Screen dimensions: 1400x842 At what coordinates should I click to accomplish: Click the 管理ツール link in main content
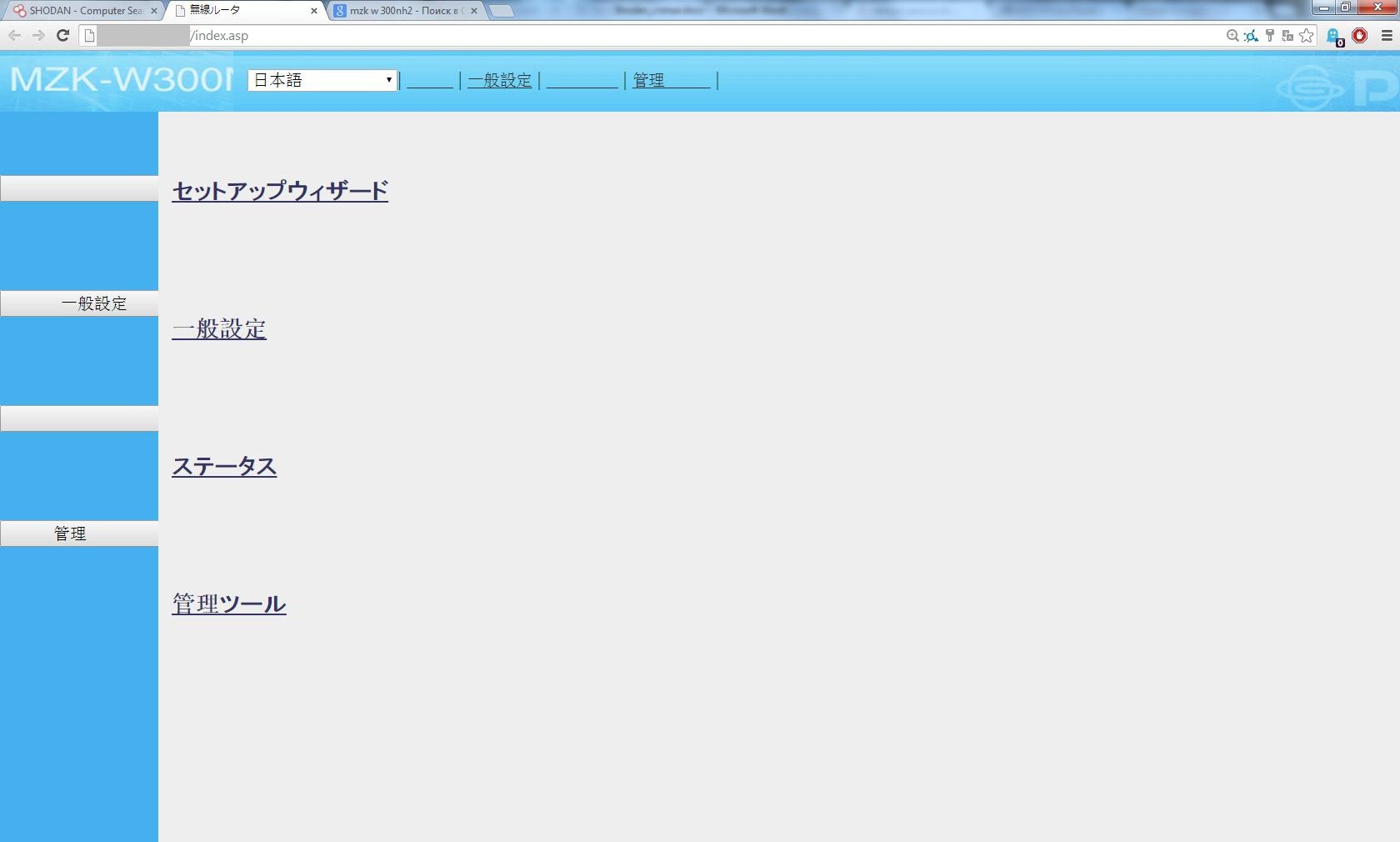click(229, 604)
